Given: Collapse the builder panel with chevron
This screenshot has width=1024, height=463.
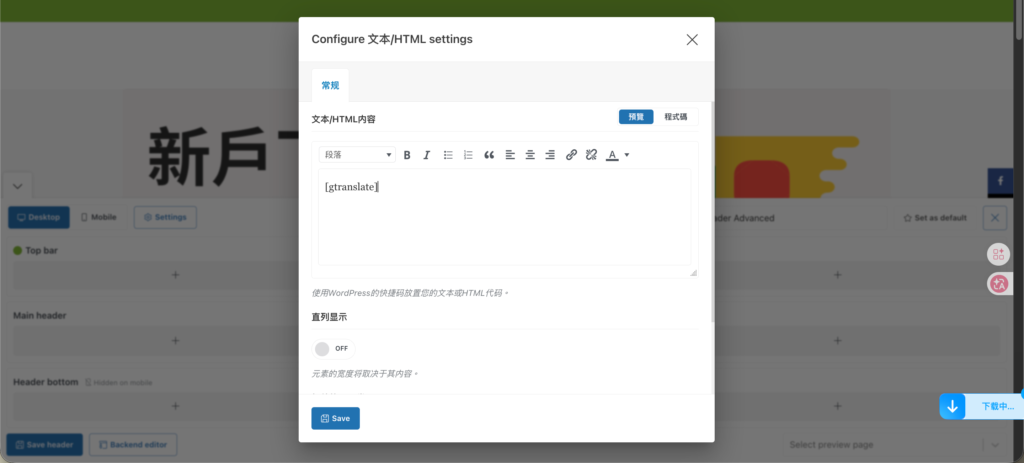Looking at the screenshot, I should pos(18,186).
